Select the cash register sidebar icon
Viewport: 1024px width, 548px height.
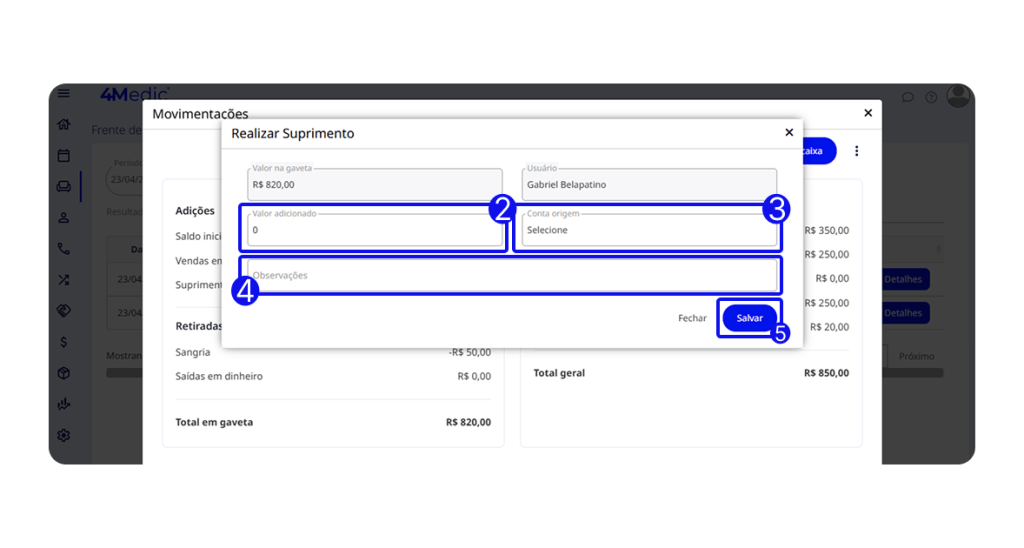tap(64, 186)
